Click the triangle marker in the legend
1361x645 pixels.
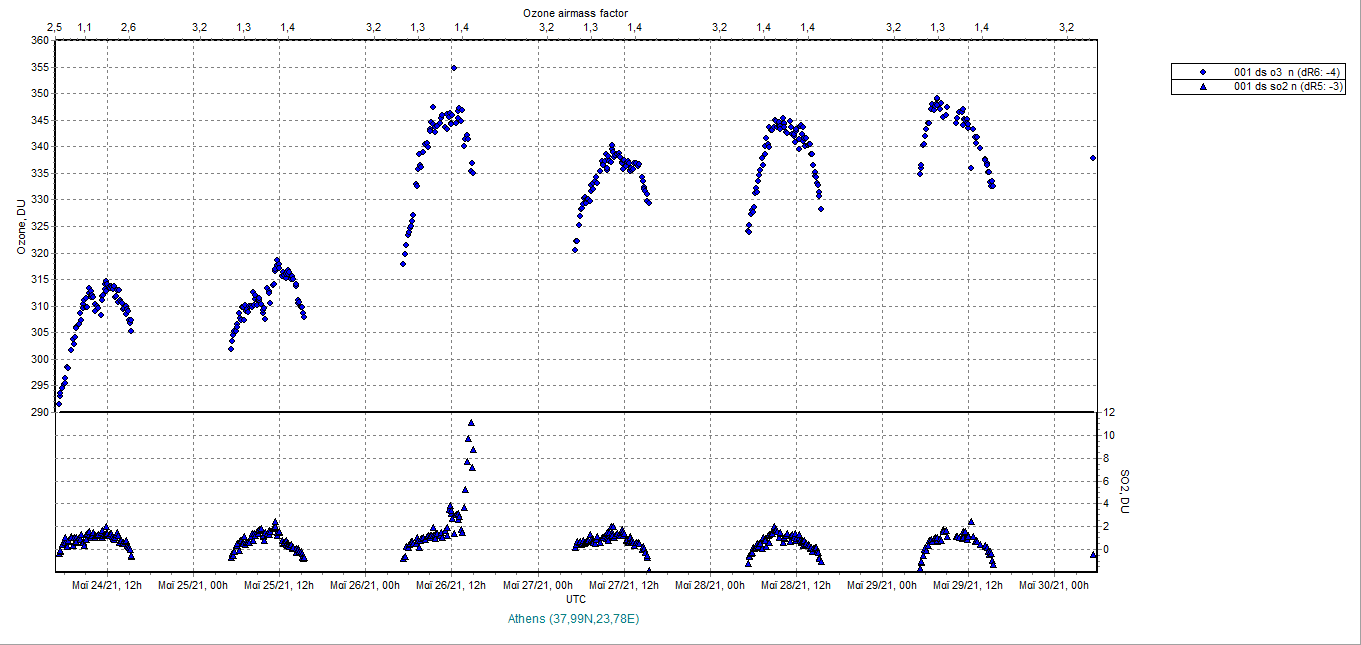click(1203, 87)
